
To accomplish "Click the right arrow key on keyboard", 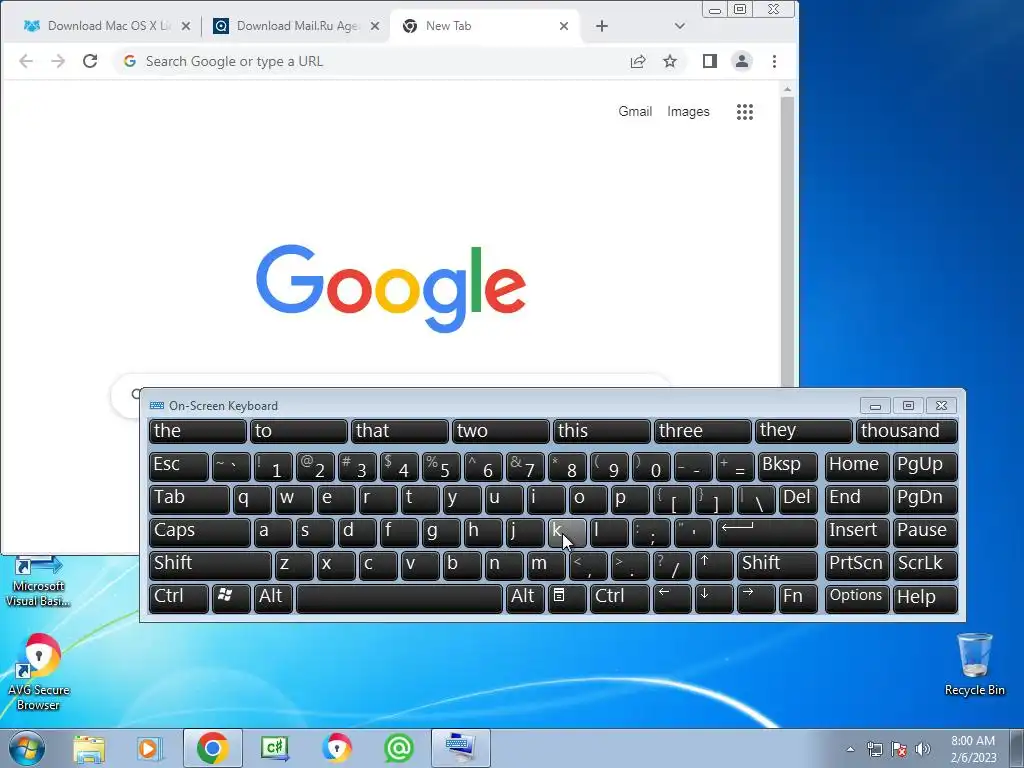I will coord(756,598).
